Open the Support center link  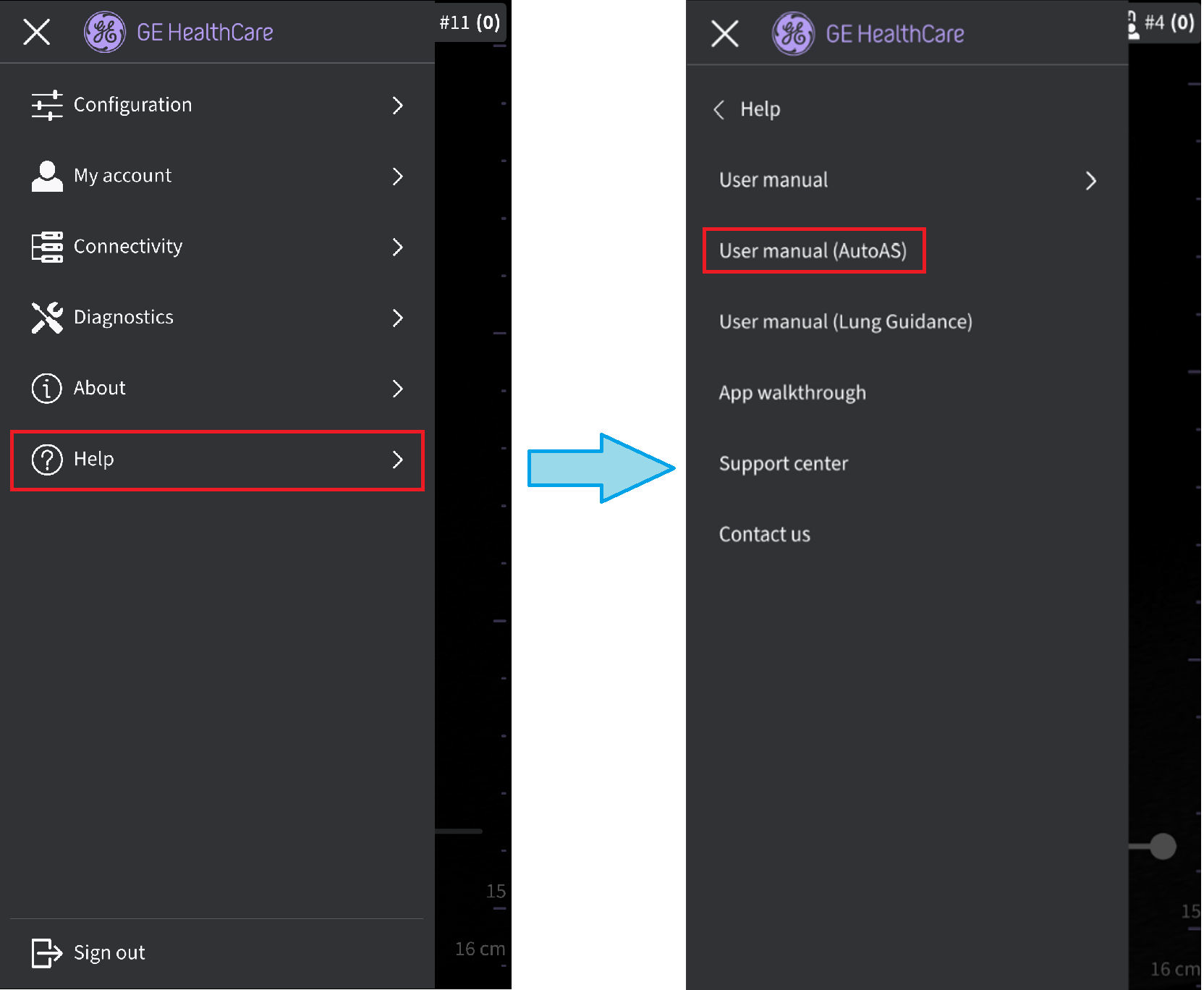pyautogui.click(x=784, y=463)
